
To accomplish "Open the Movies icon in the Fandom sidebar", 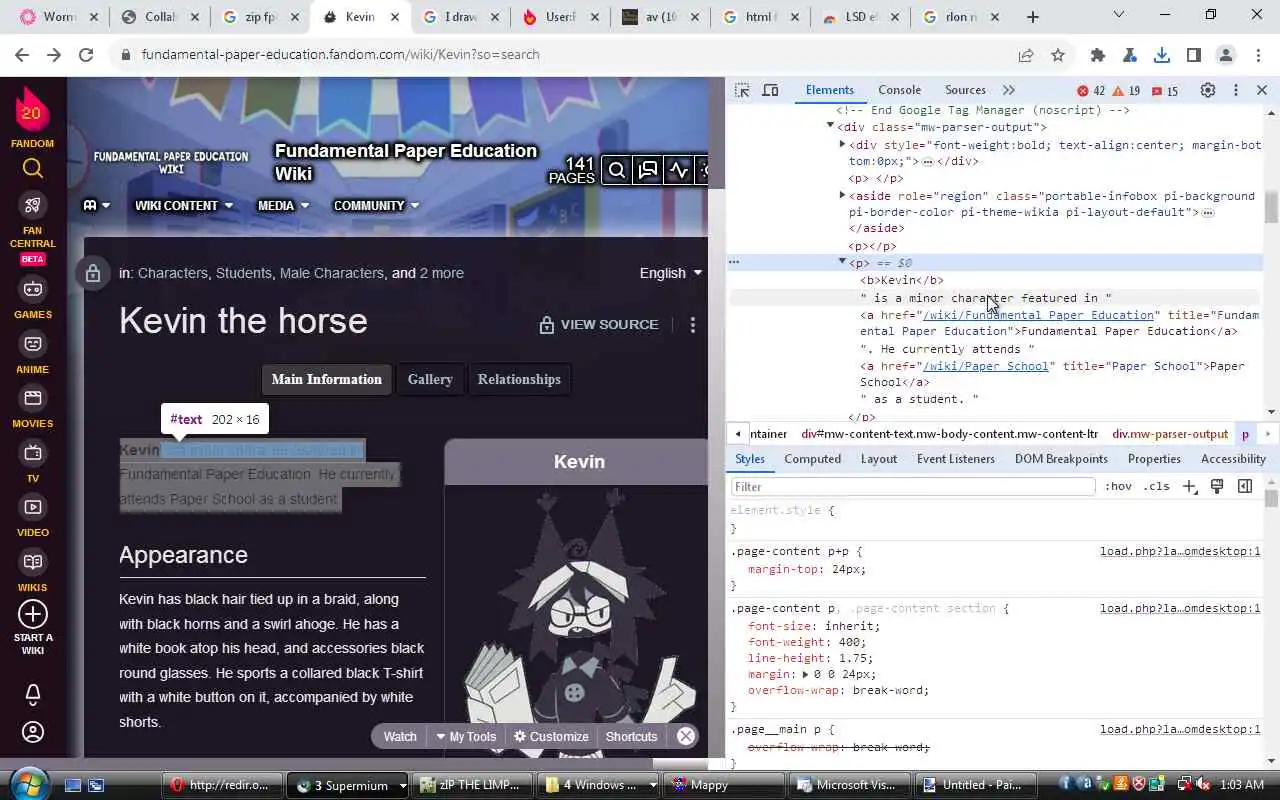I will click(x=33, y=398).
